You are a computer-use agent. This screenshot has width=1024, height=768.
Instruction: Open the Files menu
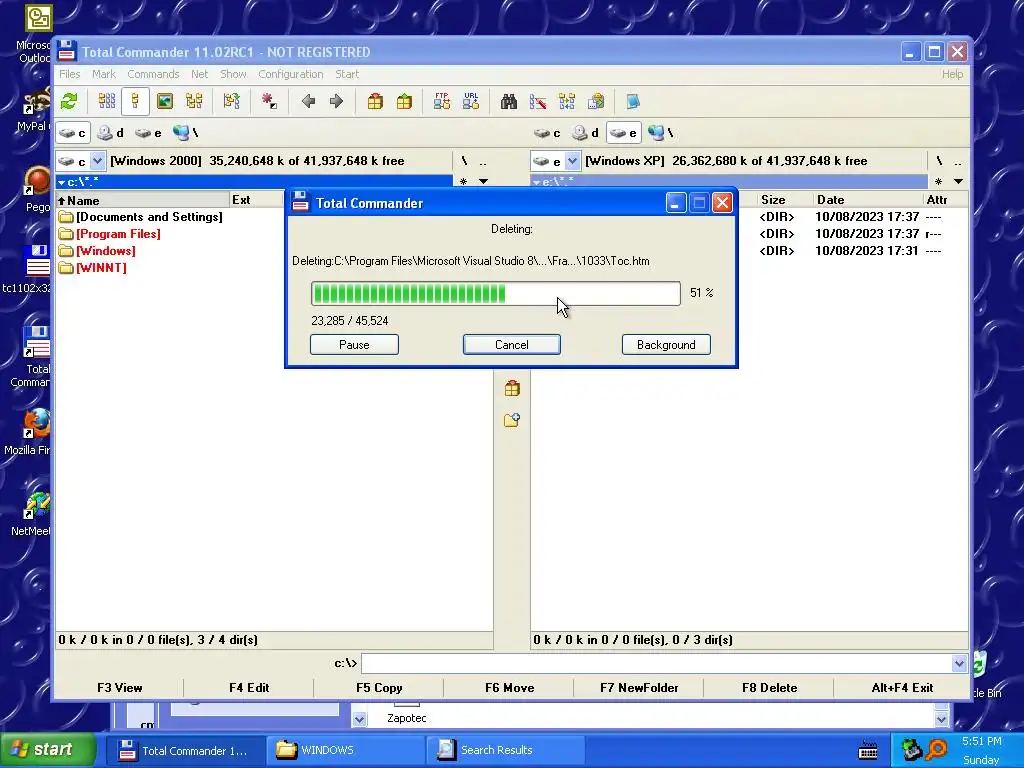click(x=69, y=74)
